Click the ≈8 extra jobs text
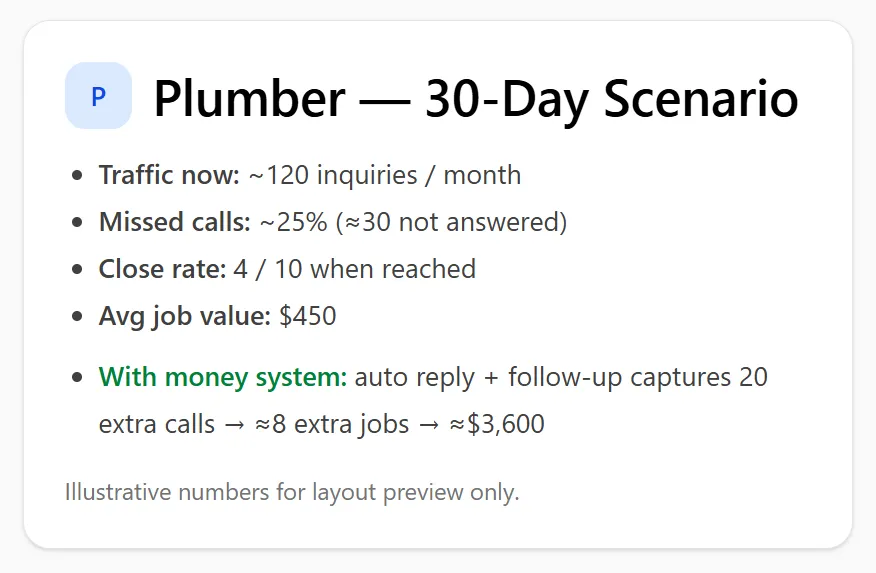This screenshot has height=573, width=876. [332, 424]
